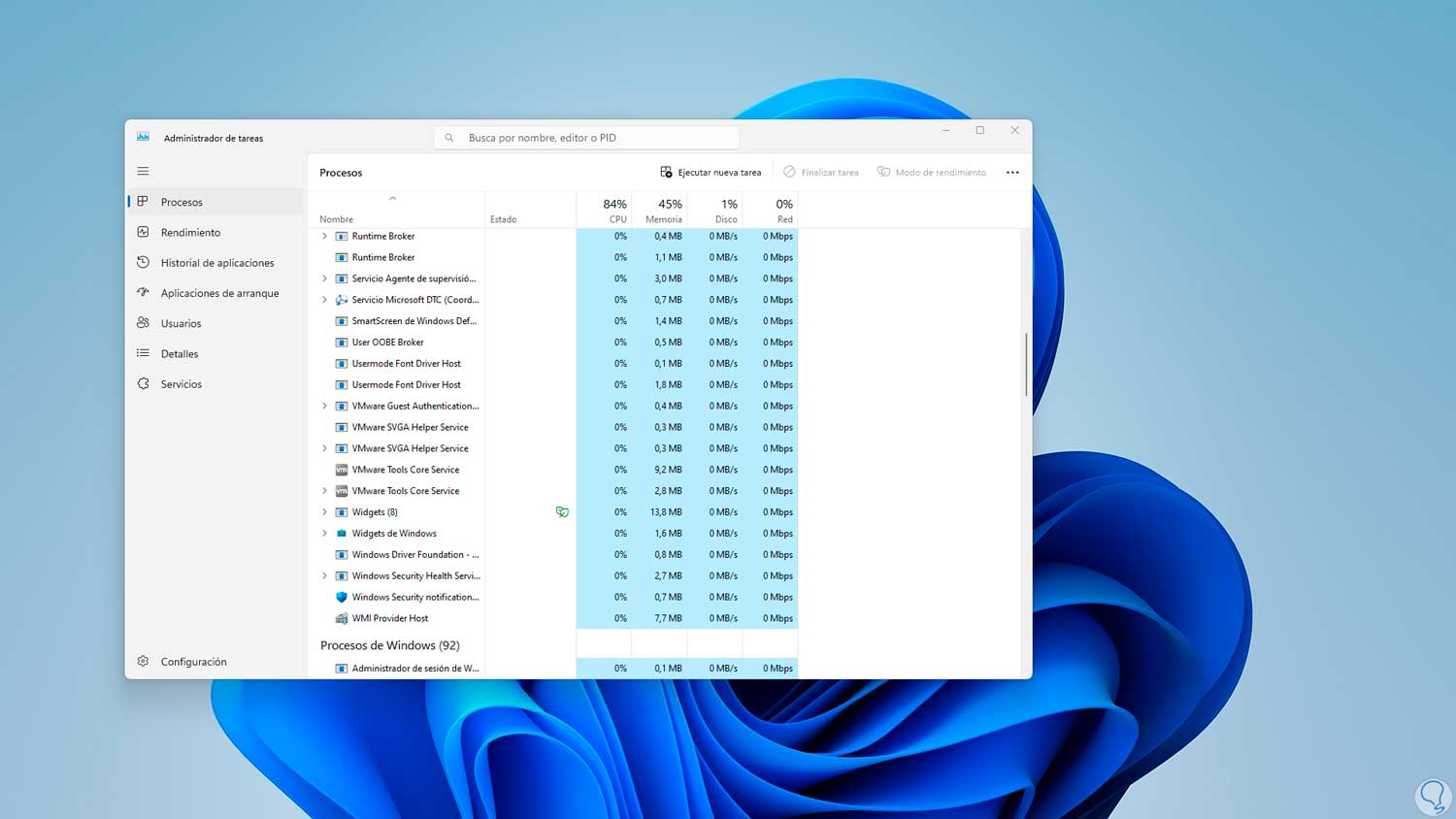Select the 'Procesos de Windows (92)' group heading
This screenshot has width=1456, height=819.
[x=390, y=645]
